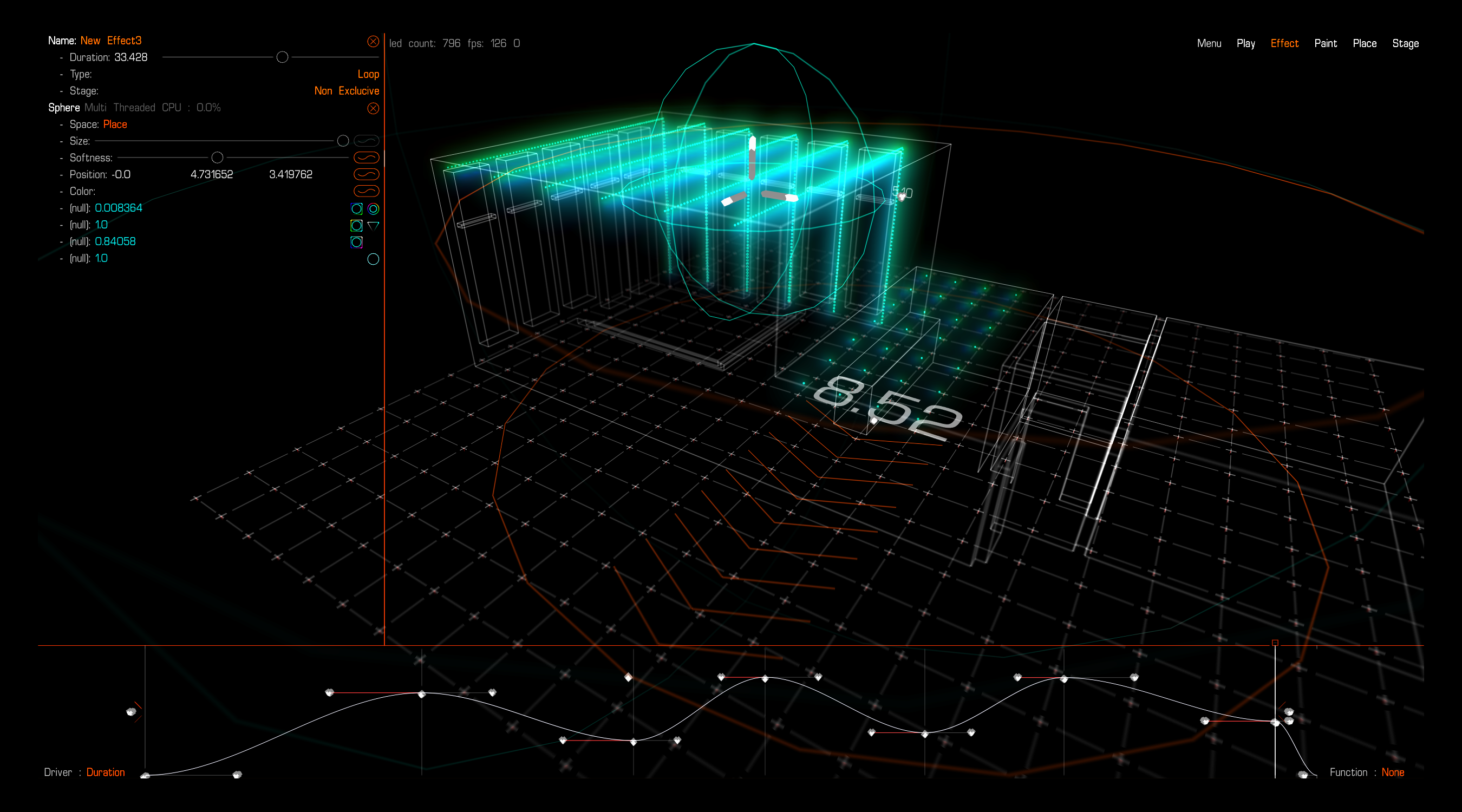Image resolution: width=1462 pixels, height=812 pixels.
Task: Click the square icon on the first 1.0 null row
Action: (x=356, y=226)
